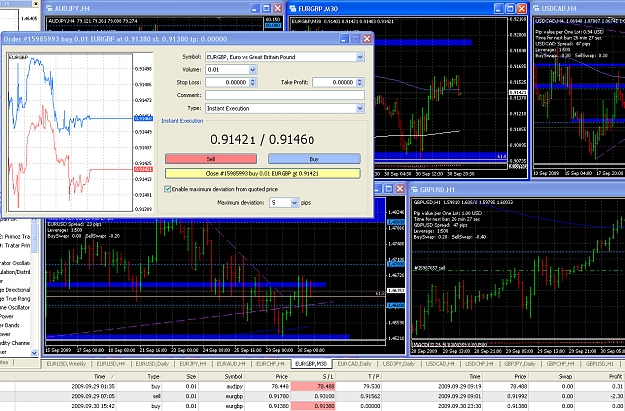This screenshot has width=625, height=411.
Task: Select the 'ge Directional' indicator in Navigator
Action: [x=15, y=290]
